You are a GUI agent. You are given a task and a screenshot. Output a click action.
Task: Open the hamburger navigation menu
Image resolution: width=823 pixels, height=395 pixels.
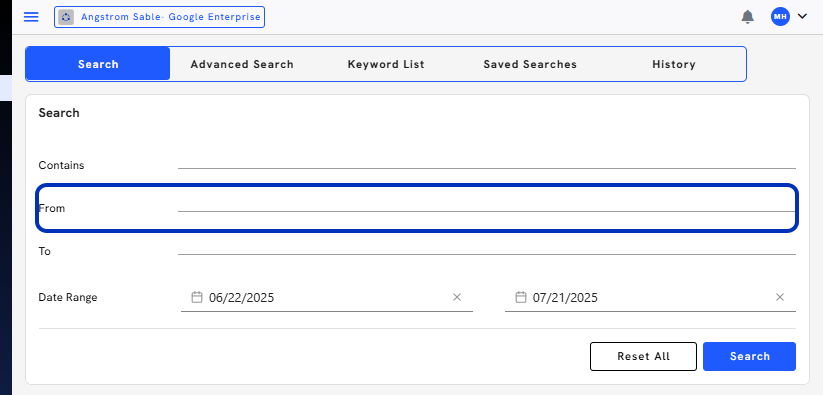[x=31, y=17]
